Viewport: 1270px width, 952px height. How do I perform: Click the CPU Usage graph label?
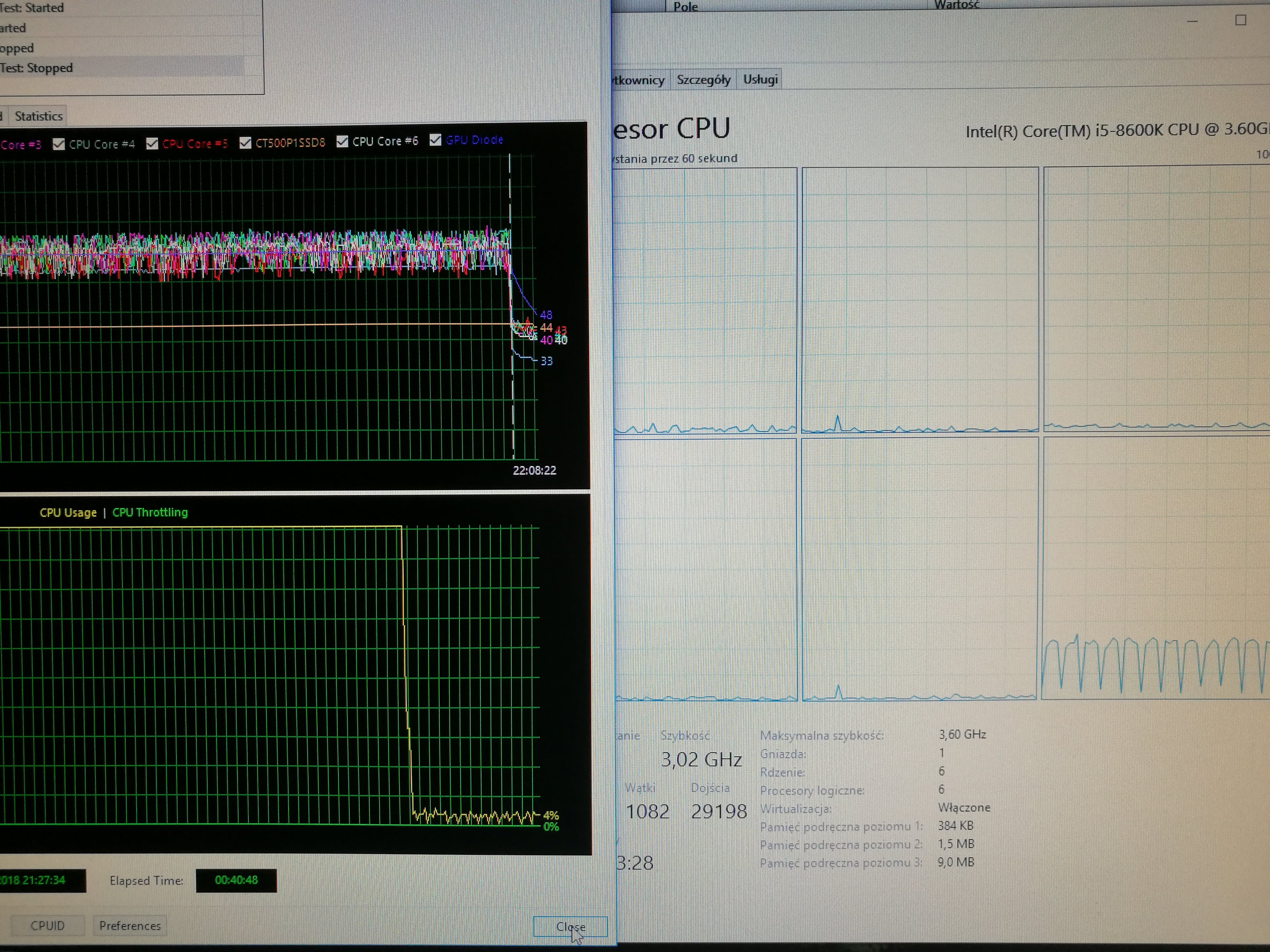68,512
